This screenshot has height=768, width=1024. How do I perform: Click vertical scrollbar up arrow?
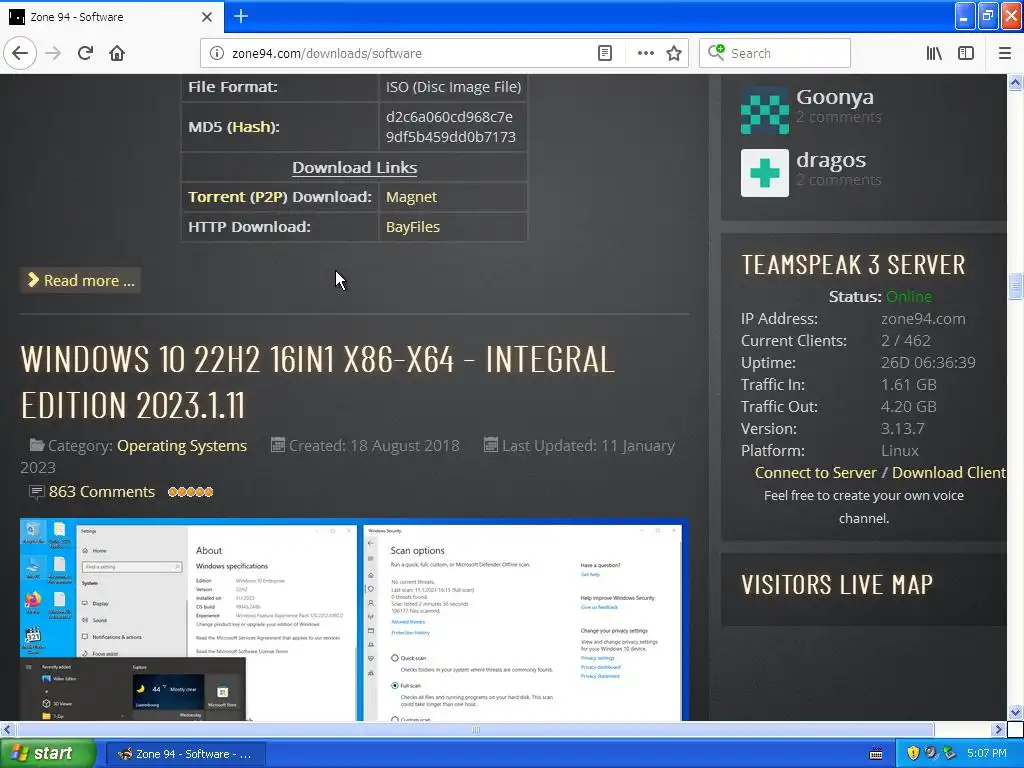pos(1015,82)
